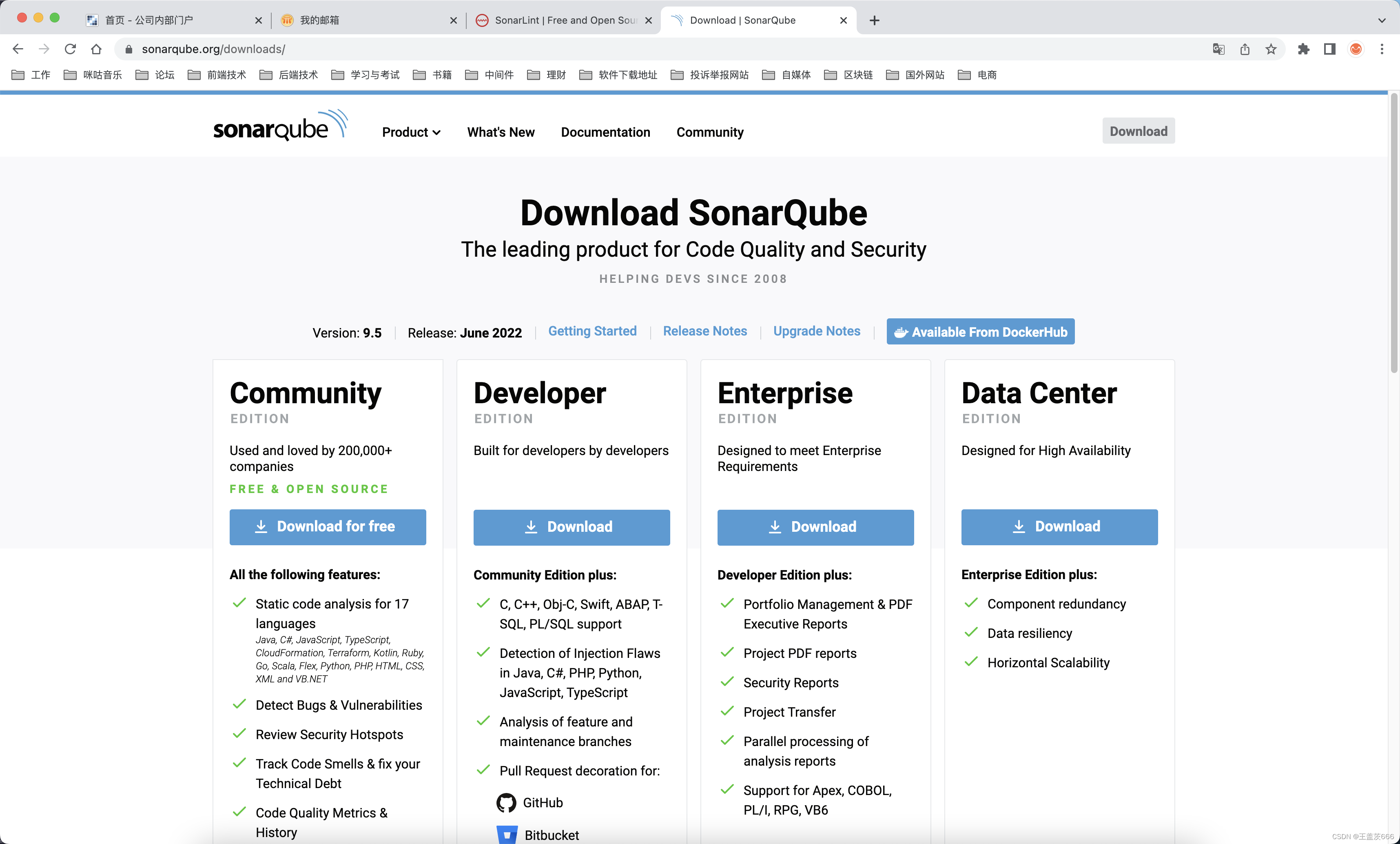Bookmark this page with star icon

point(1270,49)
